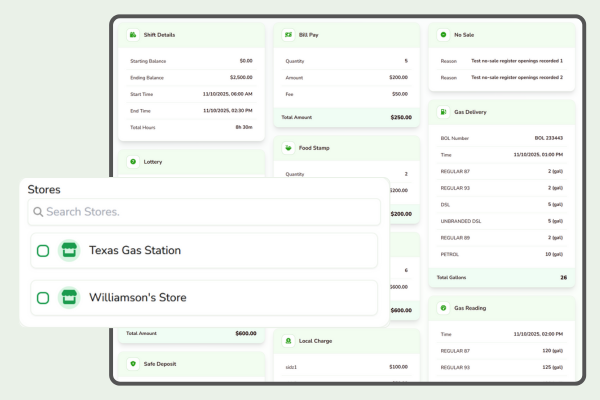Click the Gas Reading heading
This screenshot has height=400, width=600.
click(470, 308)
